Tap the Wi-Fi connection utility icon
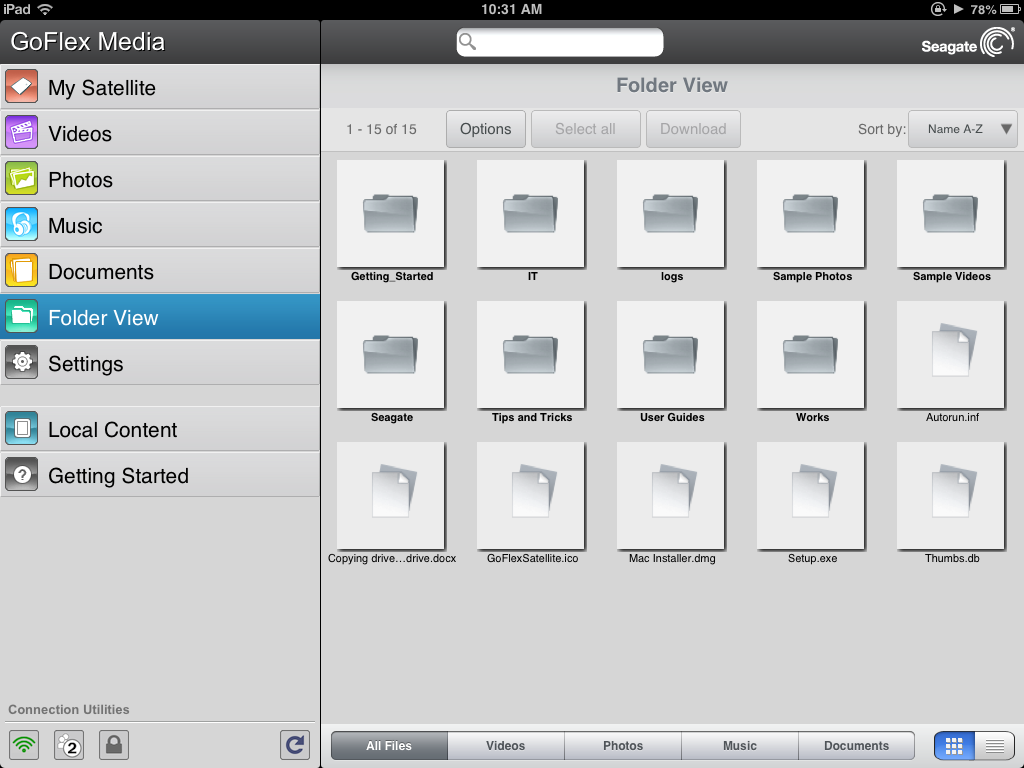The width and height of the screenshot is (1024, 768). [24, 744]
